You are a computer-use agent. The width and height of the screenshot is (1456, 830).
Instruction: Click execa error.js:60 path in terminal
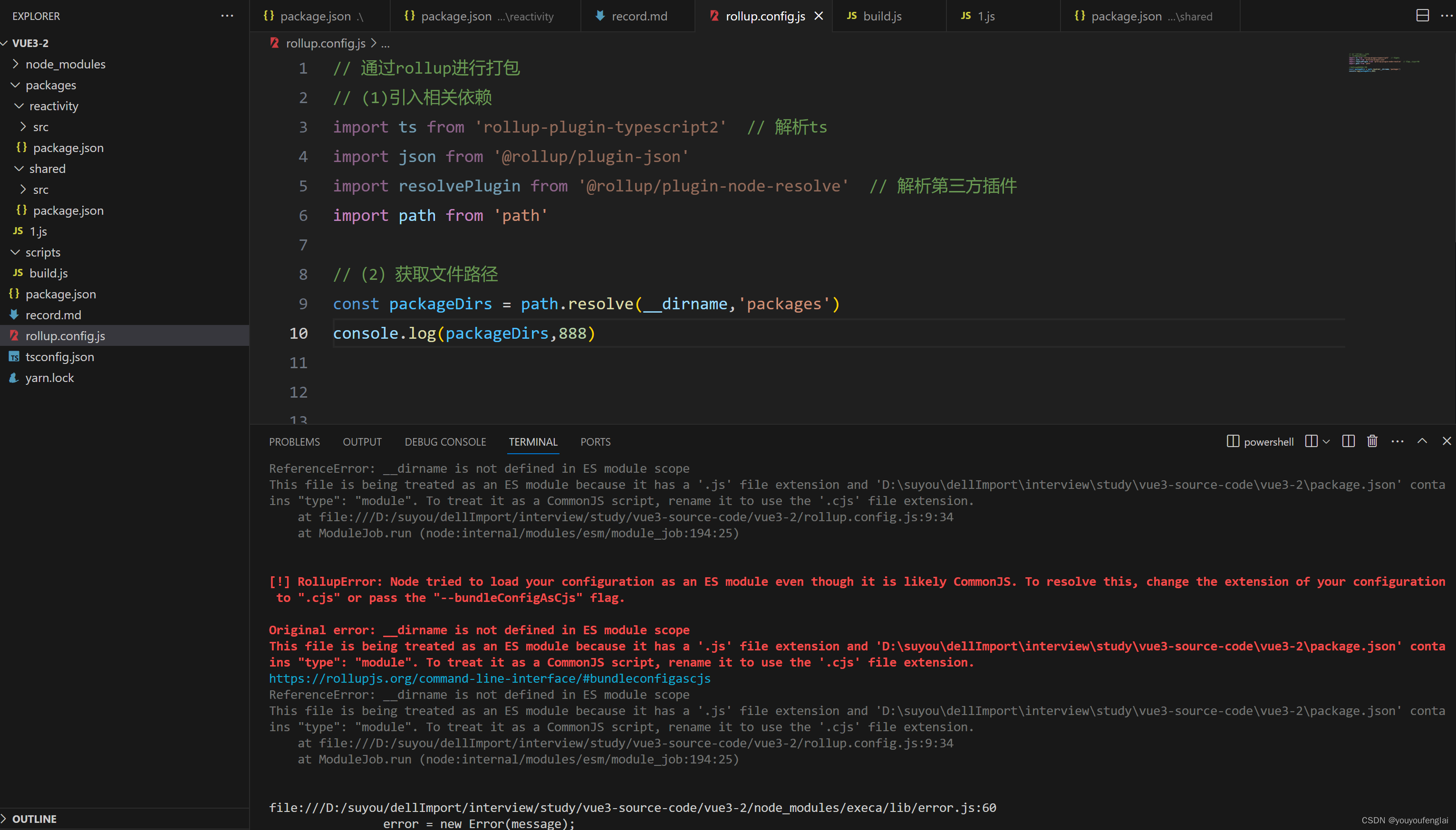(633, 808)
